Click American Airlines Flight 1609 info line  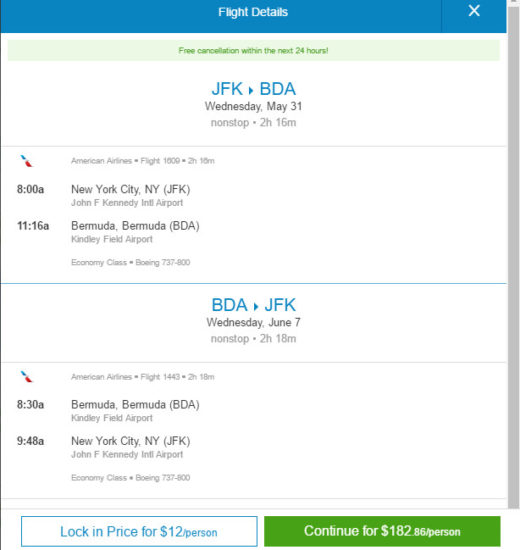(143, 161)
